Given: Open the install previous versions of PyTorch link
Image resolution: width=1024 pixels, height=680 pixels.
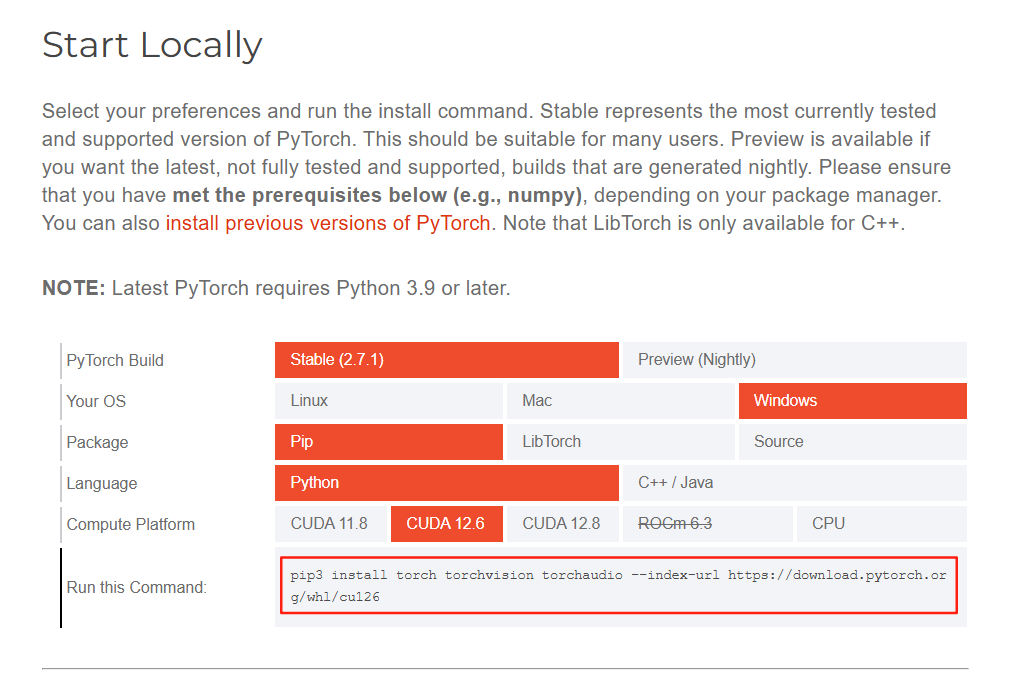Looking at the screenshot, I should [x=328, y=223].
